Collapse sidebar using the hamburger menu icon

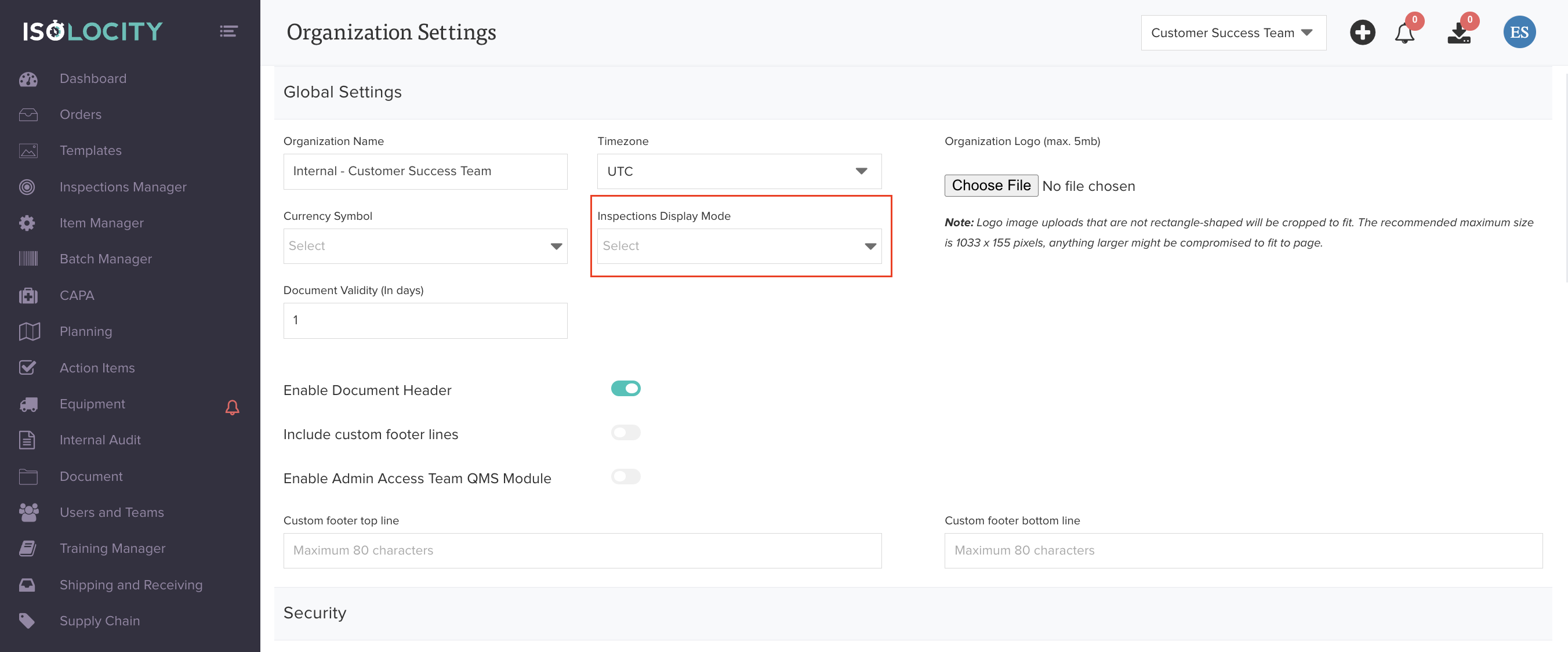(228, 31)
